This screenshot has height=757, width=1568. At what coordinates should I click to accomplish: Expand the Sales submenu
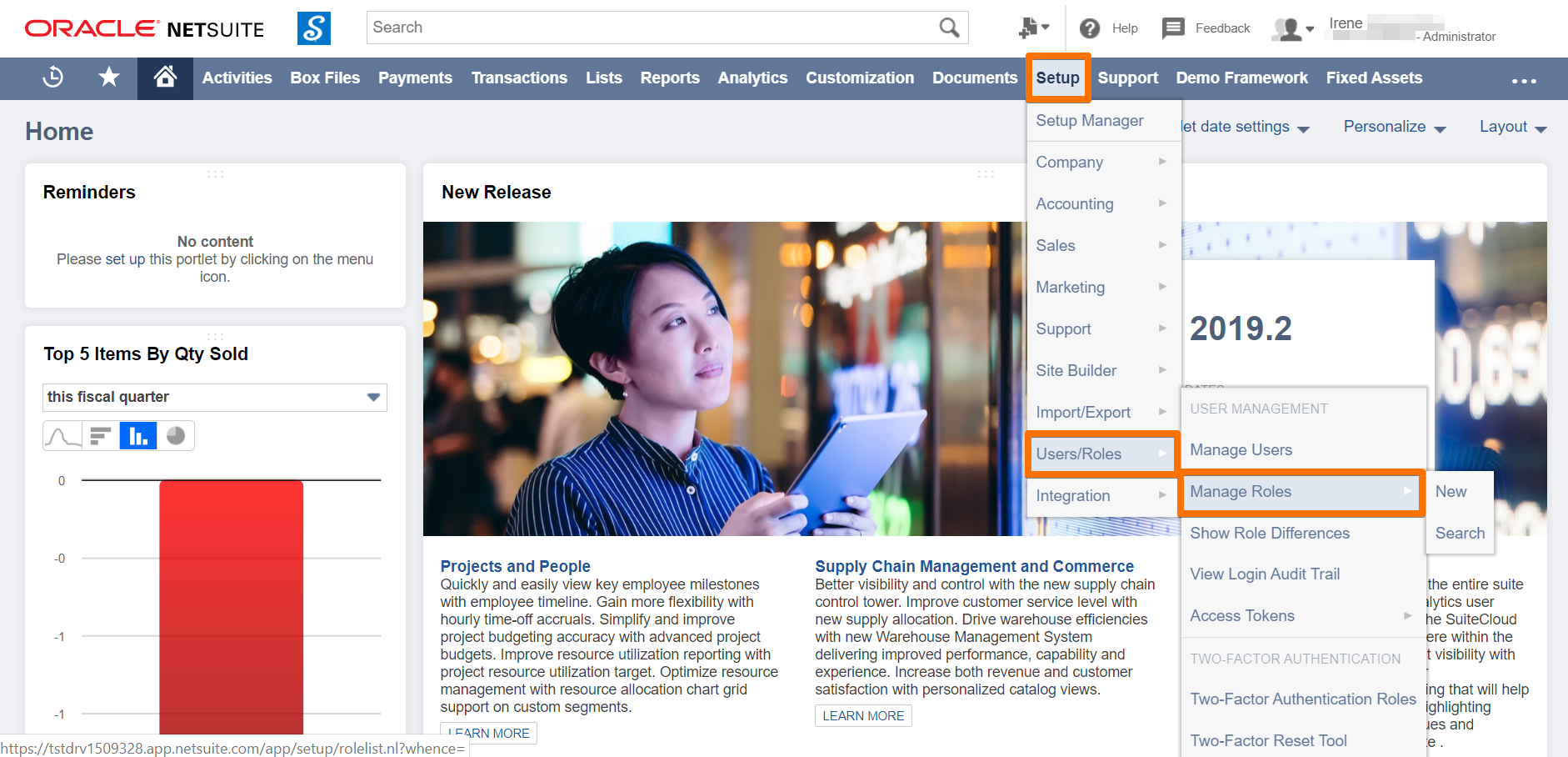1104,246
